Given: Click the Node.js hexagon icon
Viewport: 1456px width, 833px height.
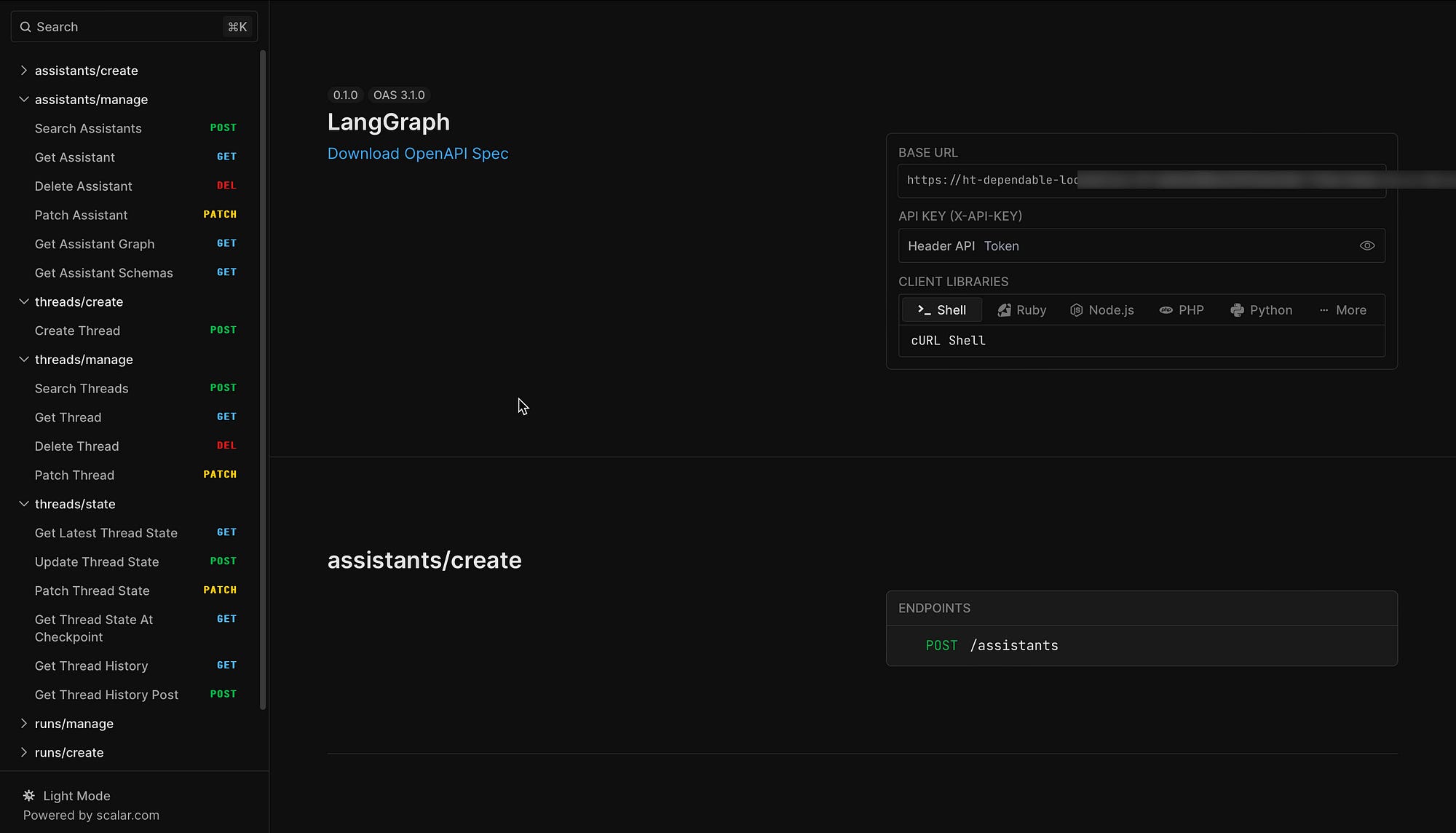Looking at the screenshot, I should click(1077, 309).
